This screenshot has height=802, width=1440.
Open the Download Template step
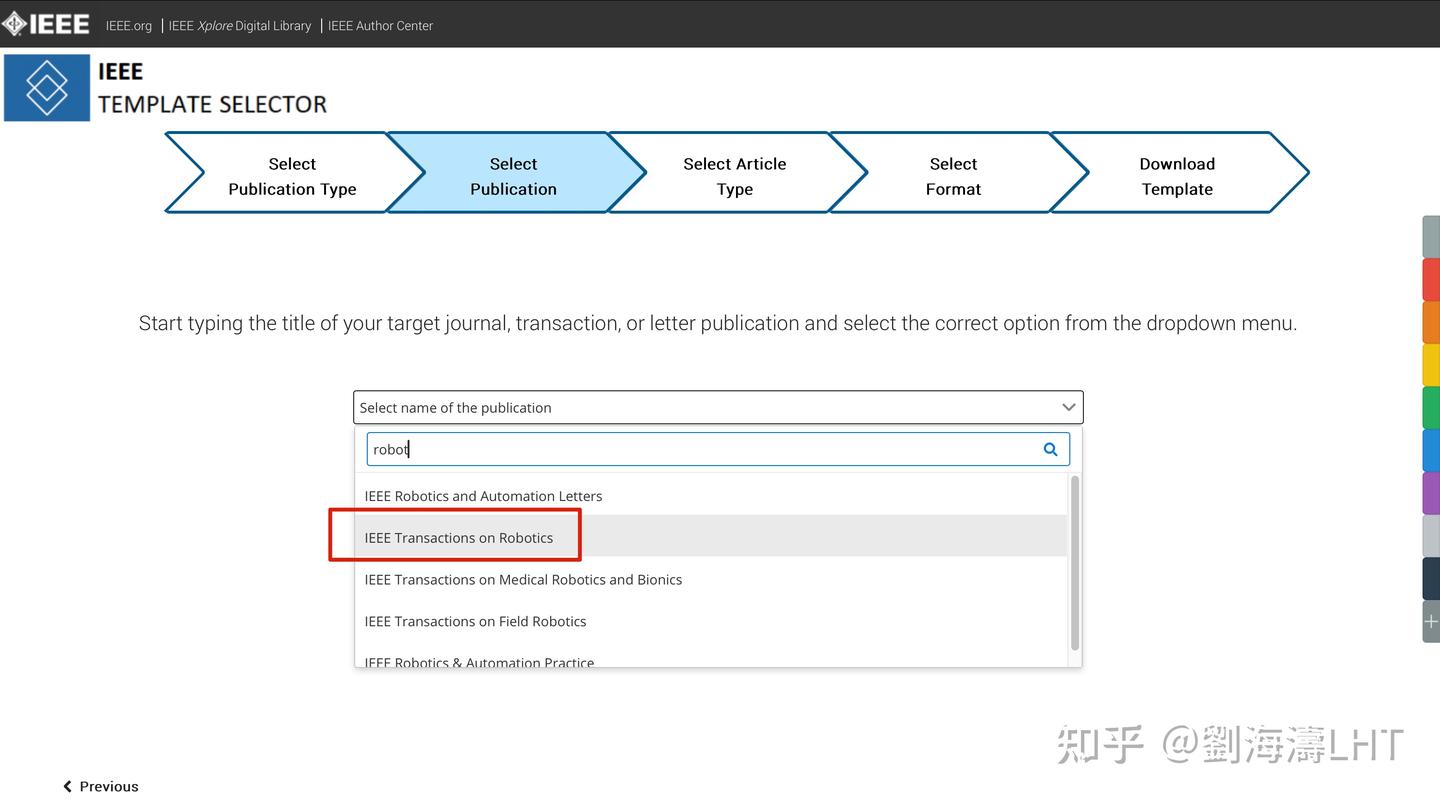(1177, 176)
